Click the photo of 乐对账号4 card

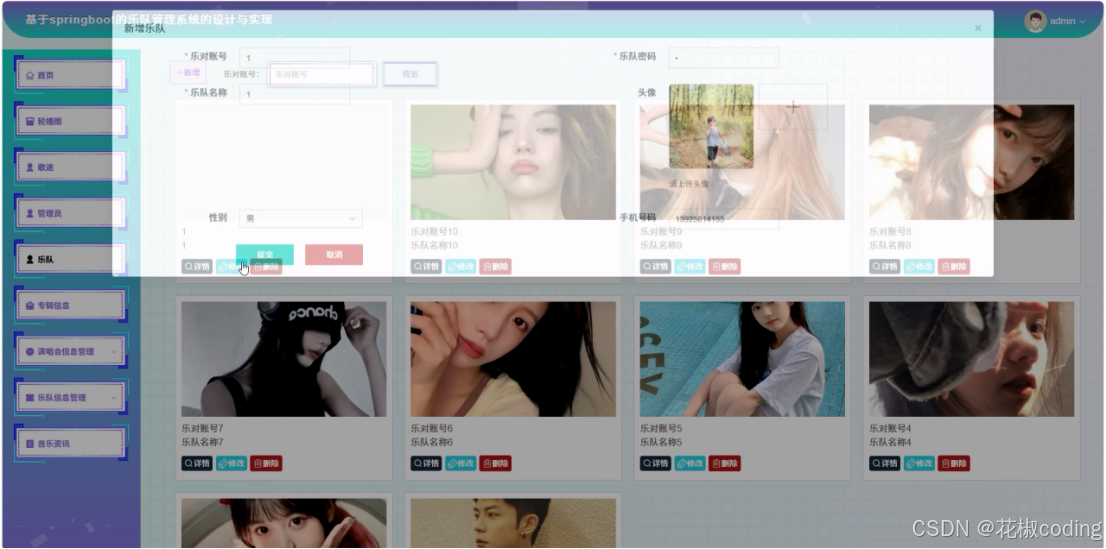point(971,359)
